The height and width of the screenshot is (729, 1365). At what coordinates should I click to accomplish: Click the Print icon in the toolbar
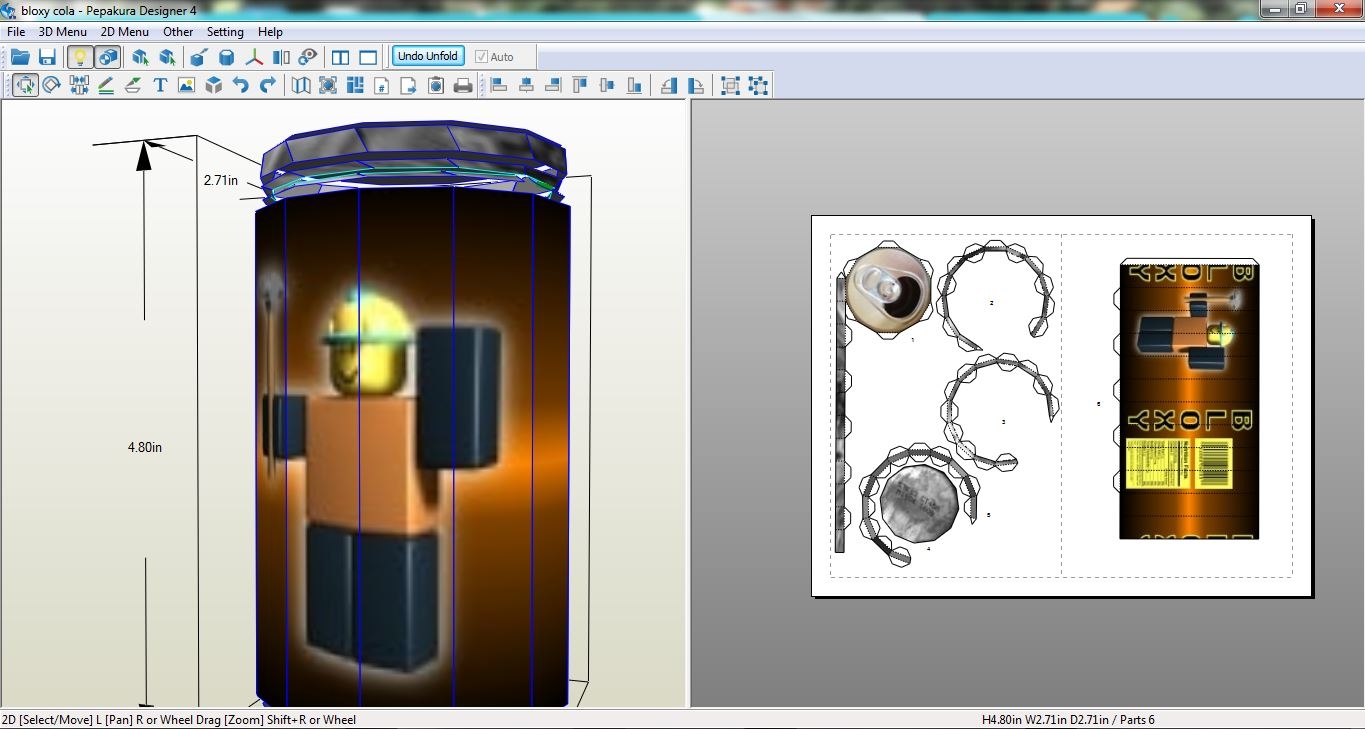tap(463, 86)
